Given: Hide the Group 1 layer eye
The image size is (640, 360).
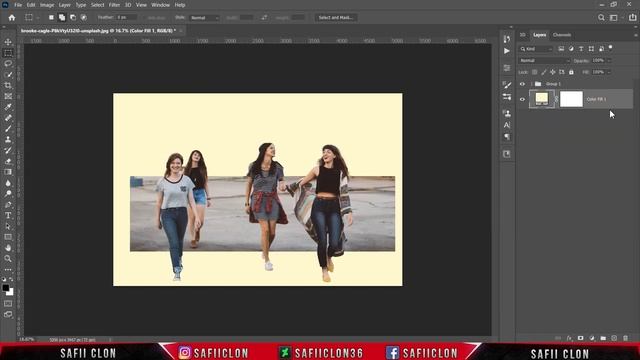Looking at the screenshot, I should [x=522, y=84].
